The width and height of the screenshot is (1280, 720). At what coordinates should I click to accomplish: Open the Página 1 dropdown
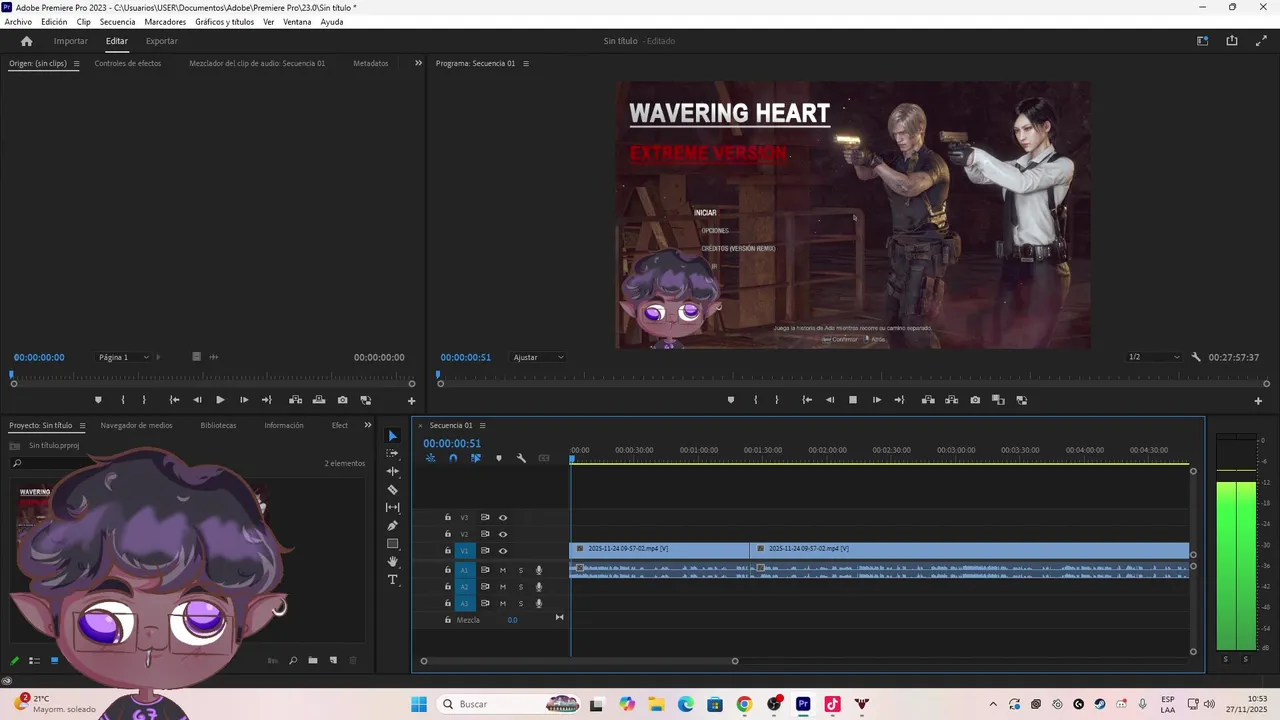tap(125, 357)
